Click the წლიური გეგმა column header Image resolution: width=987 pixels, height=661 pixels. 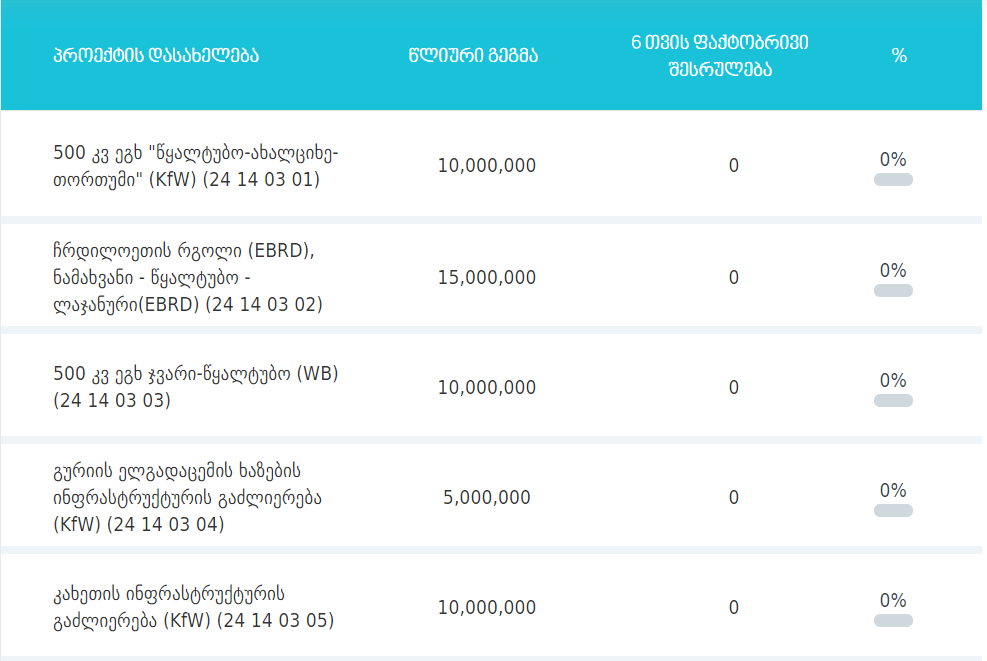tap(487, 55)
